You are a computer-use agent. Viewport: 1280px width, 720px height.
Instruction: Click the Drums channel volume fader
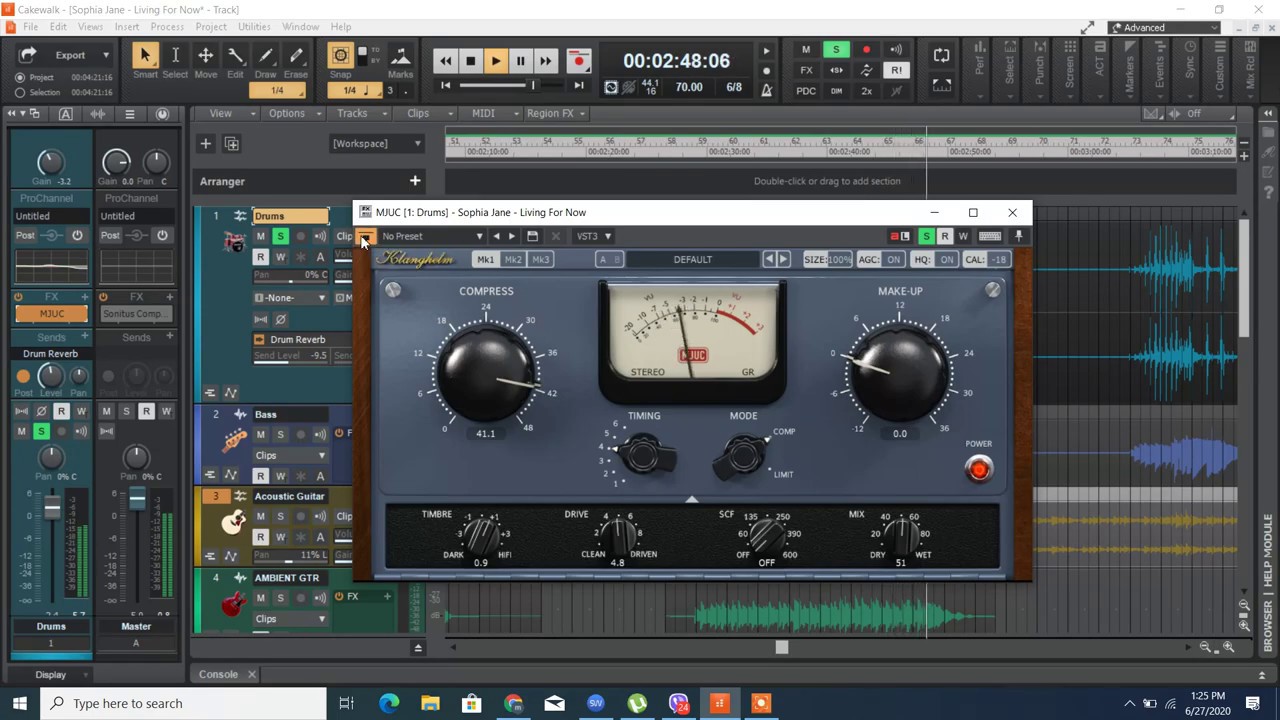51,509
